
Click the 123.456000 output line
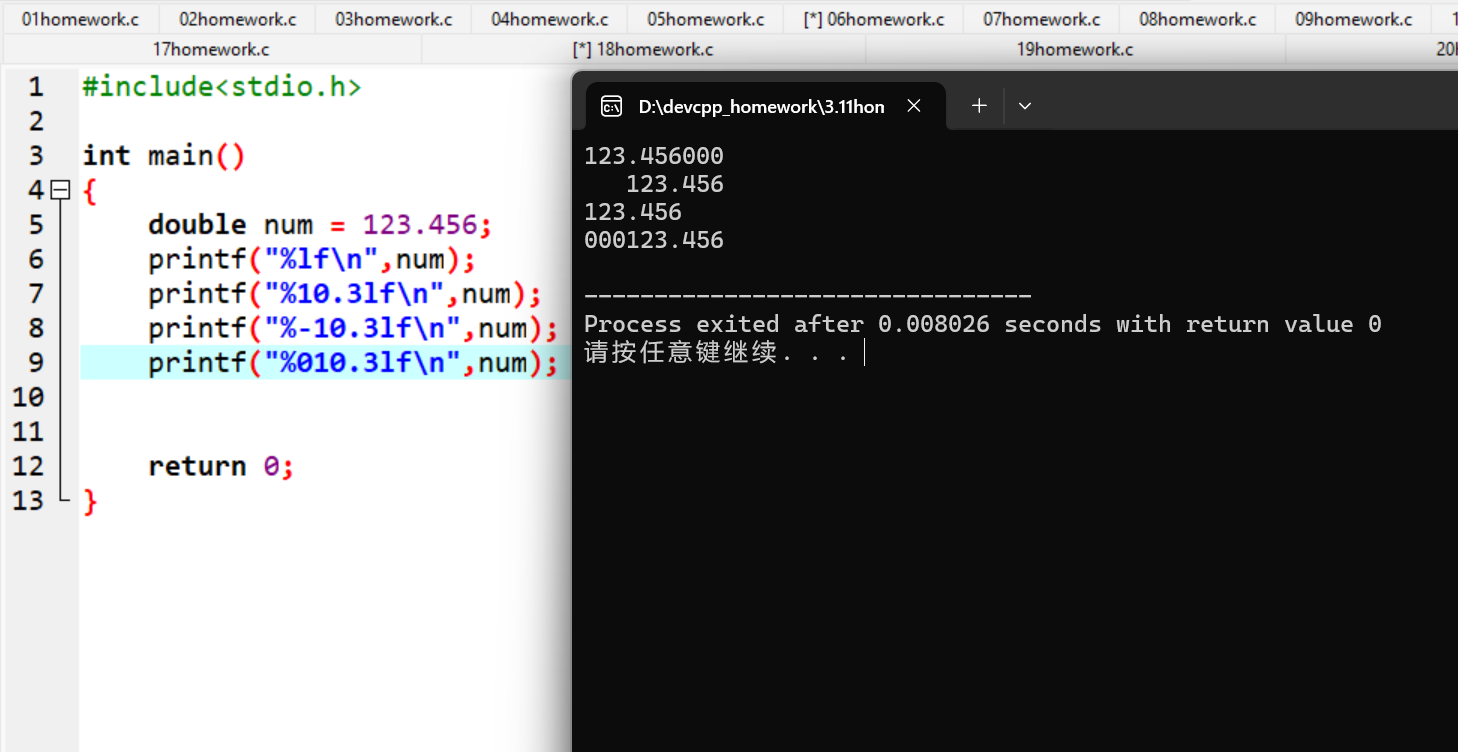(654, 156)
